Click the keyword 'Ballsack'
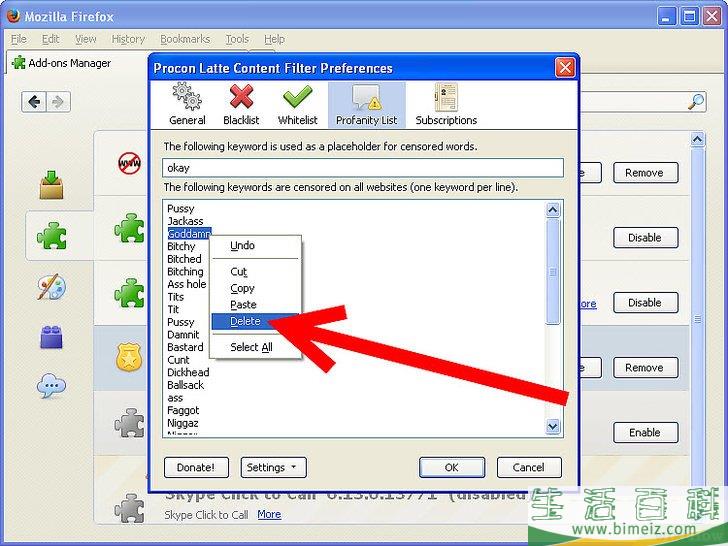This screenshot has height=546, width=728. tap(185, 385)
